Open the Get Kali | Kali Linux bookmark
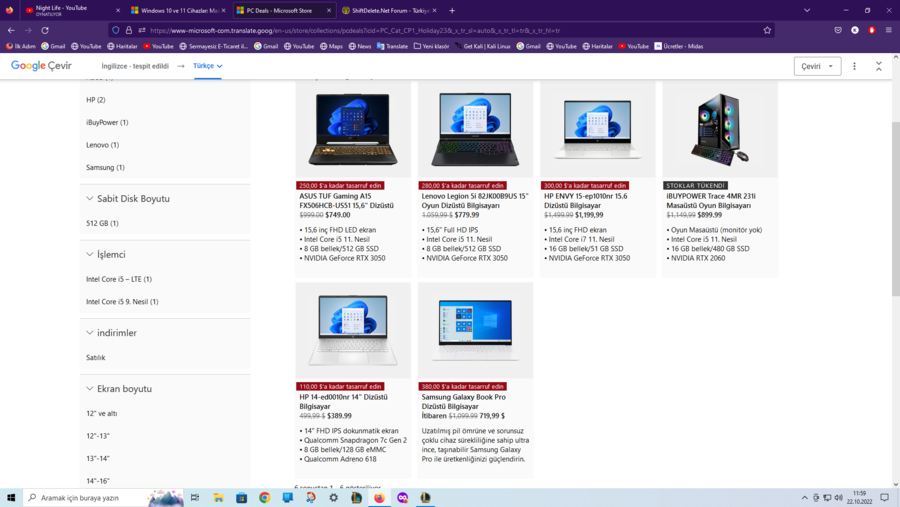 [x=482, y=47]
